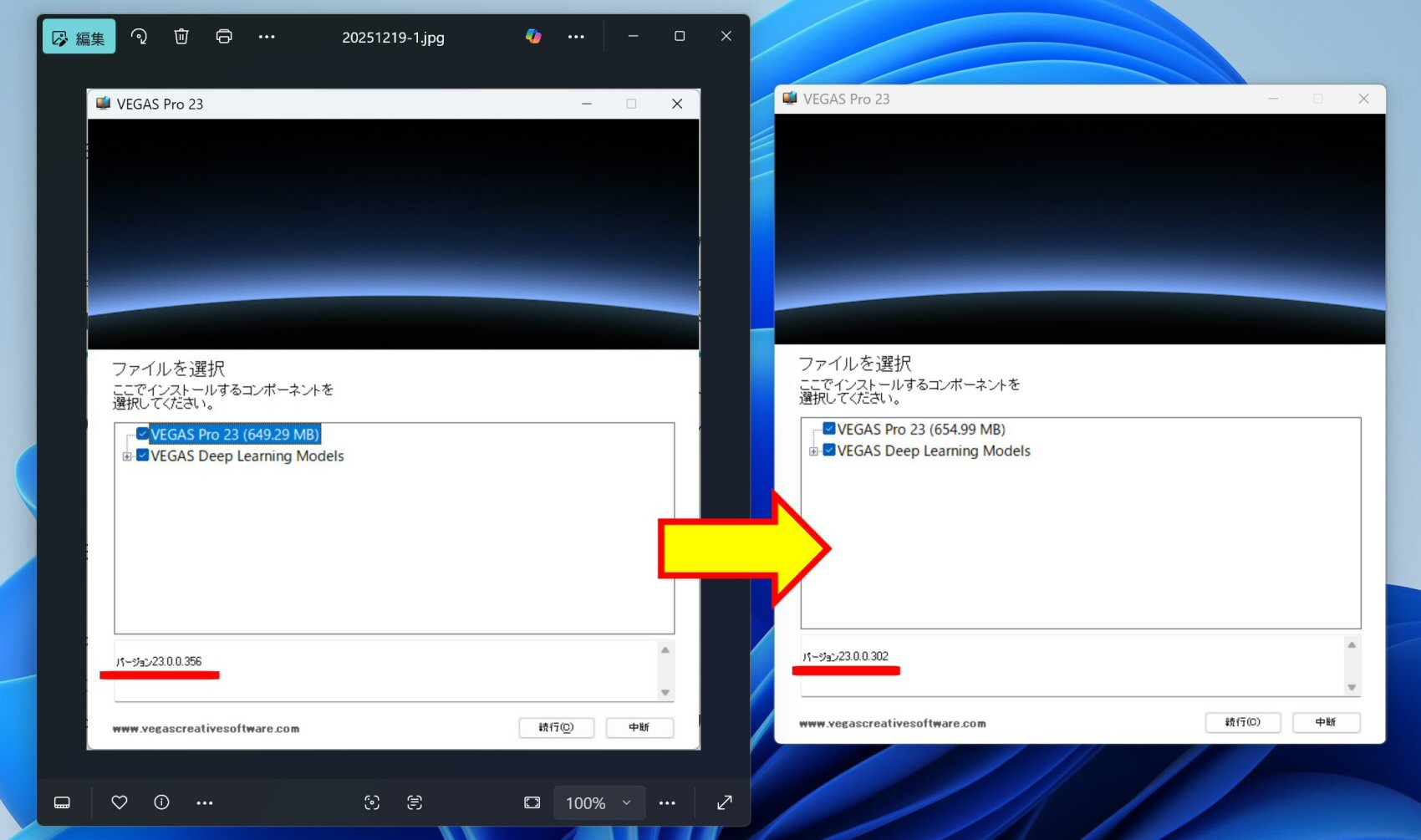Viewport: 1421px width, 840px height.
Task: Uncheck VEGAS Pro 23 (654.99 MB) checkbox
Action: (x=829, y=429)
